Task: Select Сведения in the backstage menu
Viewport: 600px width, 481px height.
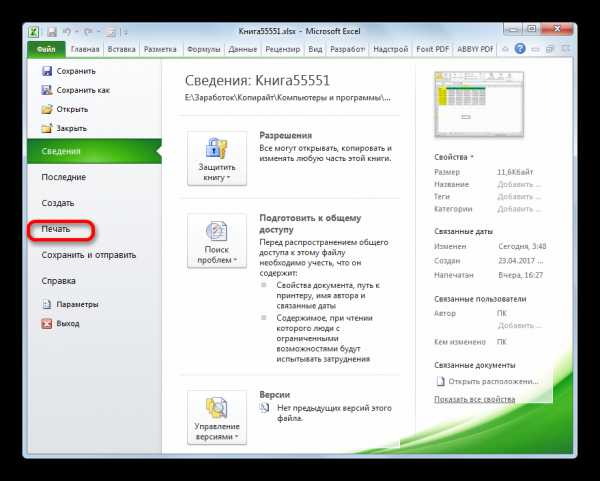Action: (95, 151)
